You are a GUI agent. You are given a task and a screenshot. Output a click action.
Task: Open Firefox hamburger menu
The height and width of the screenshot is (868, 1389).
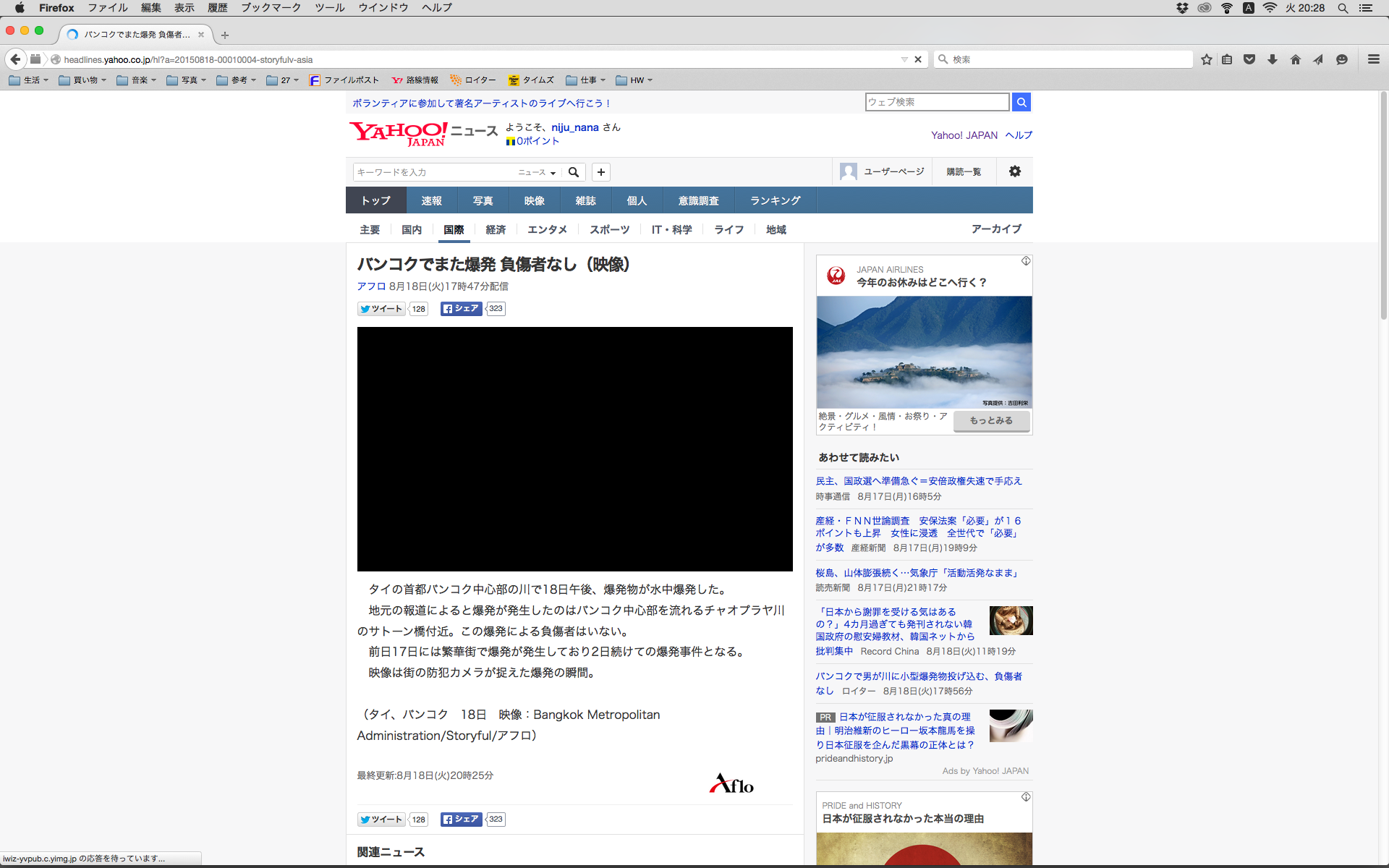[x=1373, y=59]
